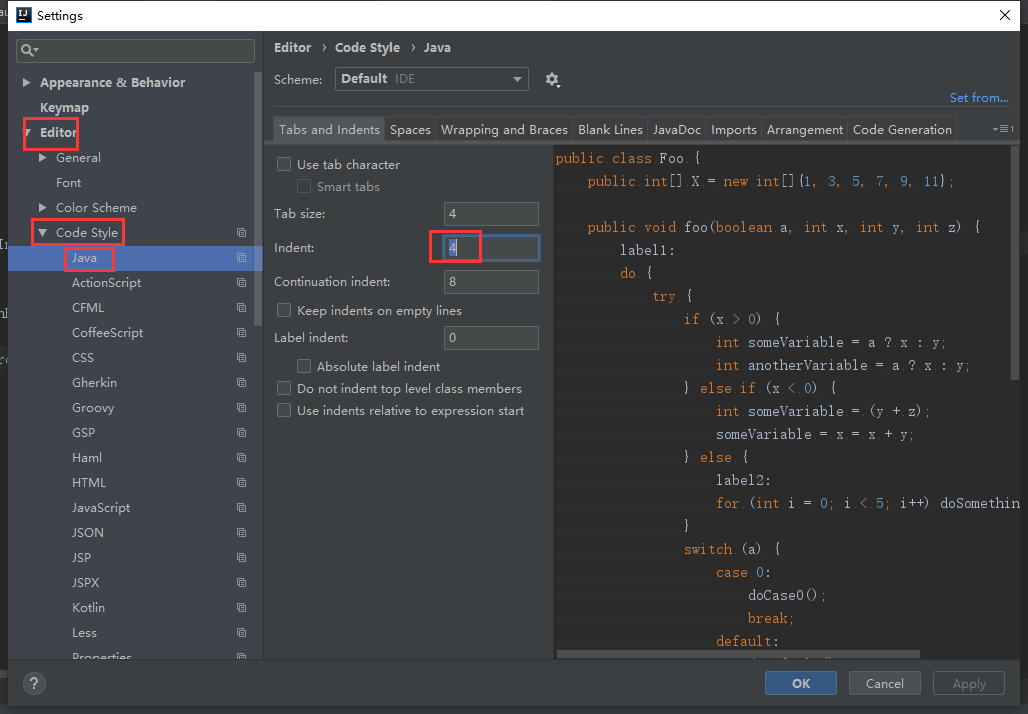The image size is (1028, 714).
Task: Close the Settings dialog with the X
Action: [x=1004, y=15]
